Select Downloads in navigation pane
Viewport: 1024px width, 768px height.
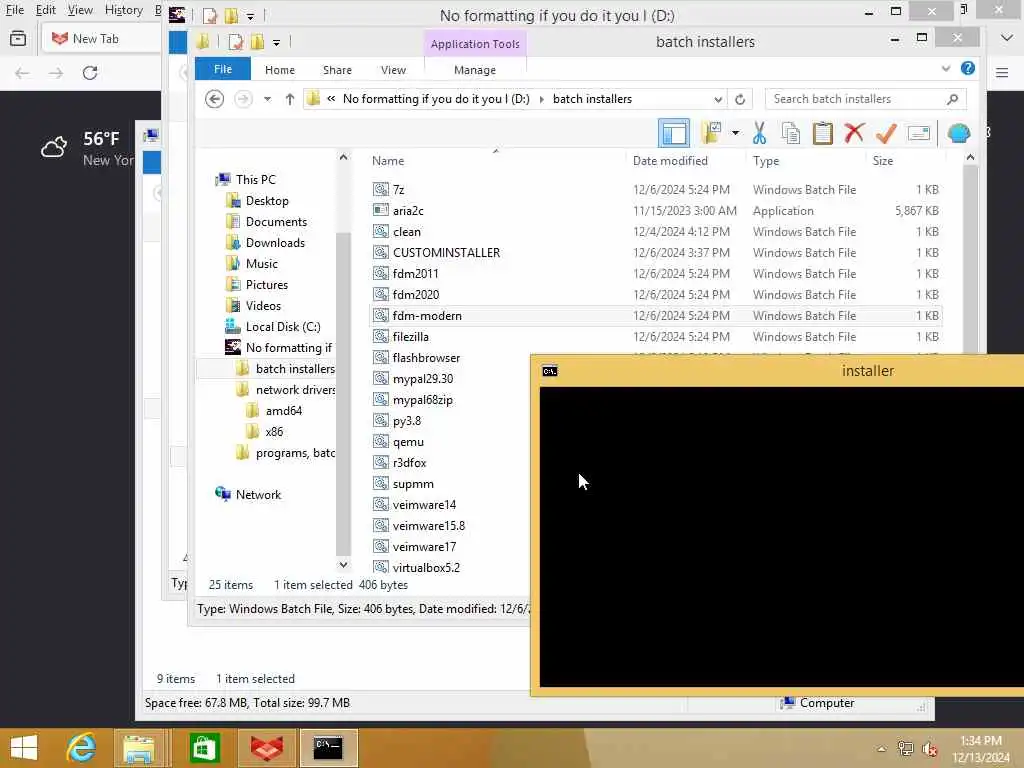coord(275,243)
